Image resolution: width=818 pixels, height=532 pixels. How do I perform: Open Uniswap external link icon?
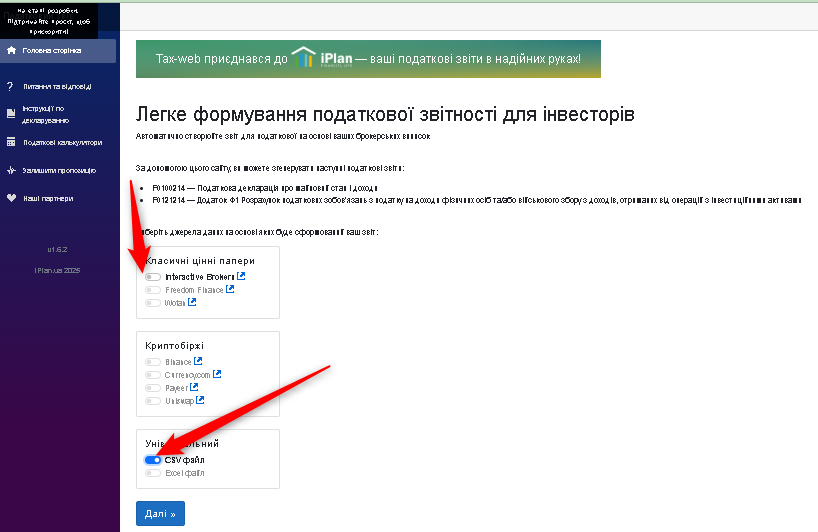coord(200,400)
